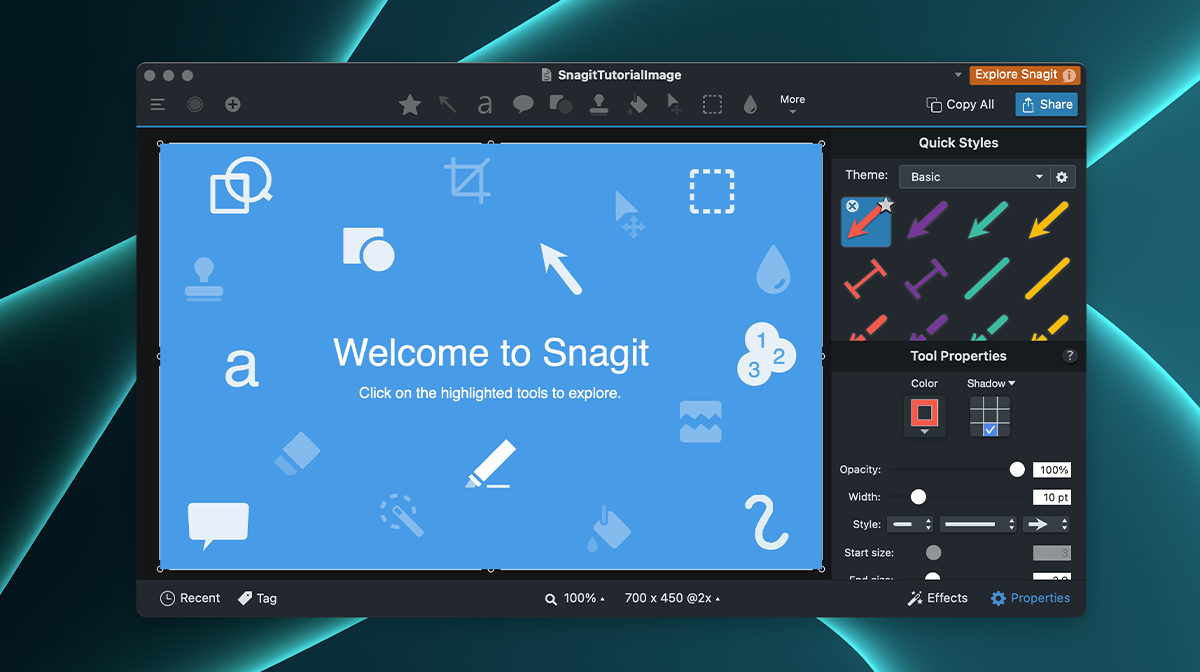Click the Copy All button

pos(960,104)
